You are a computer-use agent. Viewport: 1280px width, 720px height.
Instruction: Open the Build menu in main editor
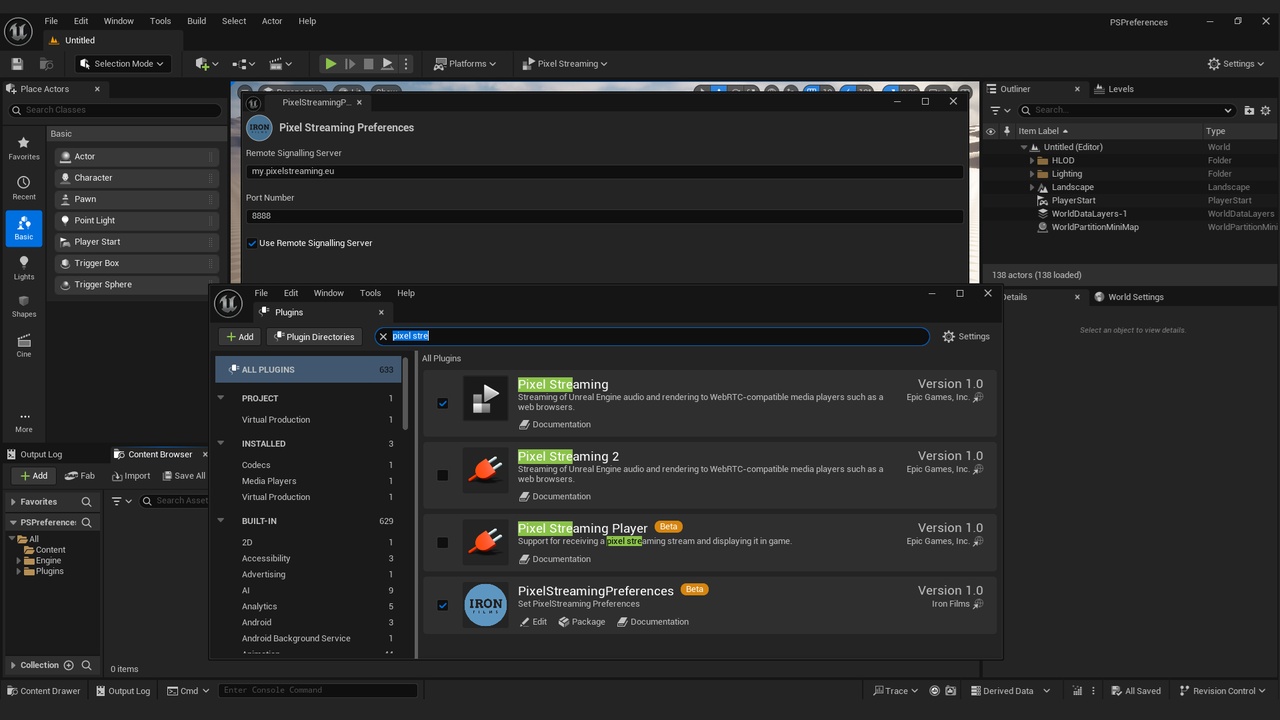tap(196, 21)
